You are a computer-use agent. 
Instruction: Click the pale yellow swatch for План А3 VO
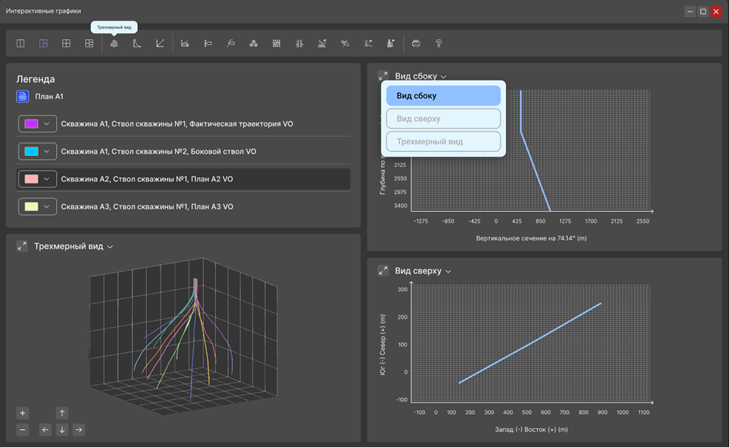(x=31, y=207)
